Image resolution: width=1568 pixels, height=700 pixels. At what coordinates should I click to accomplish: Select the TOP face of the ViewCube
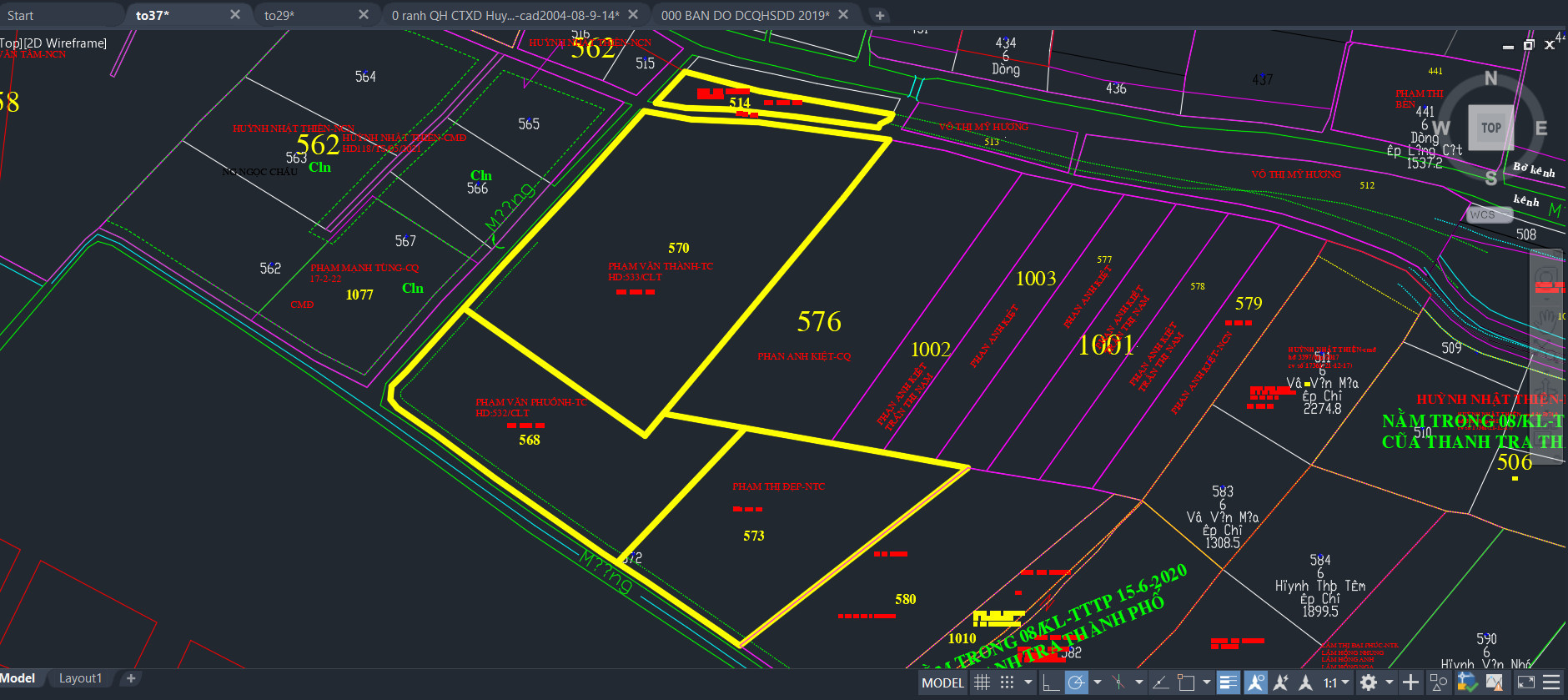click(x=1490, y=128)
